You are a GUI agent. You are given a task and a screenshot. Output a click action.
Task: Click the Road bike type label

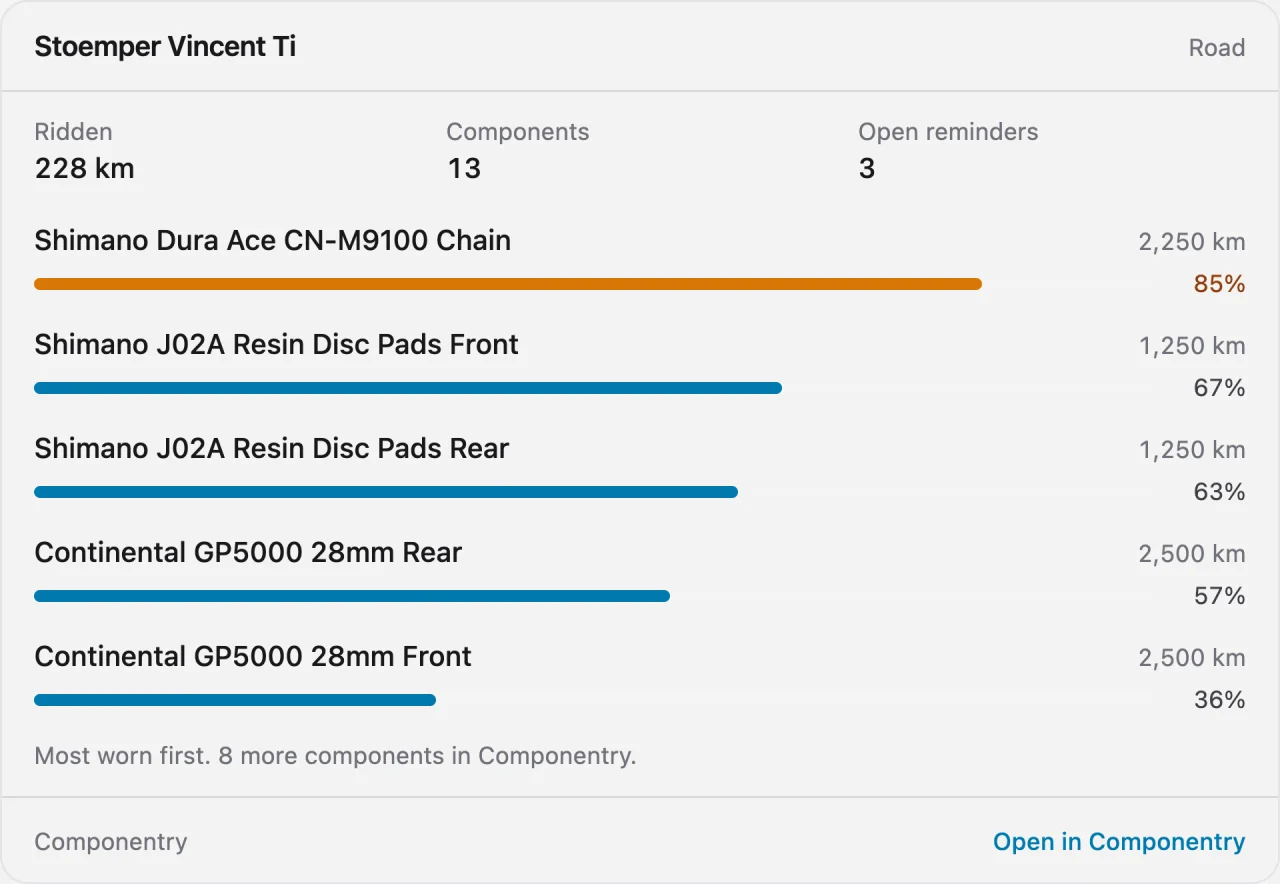[x=1217, y=48]
